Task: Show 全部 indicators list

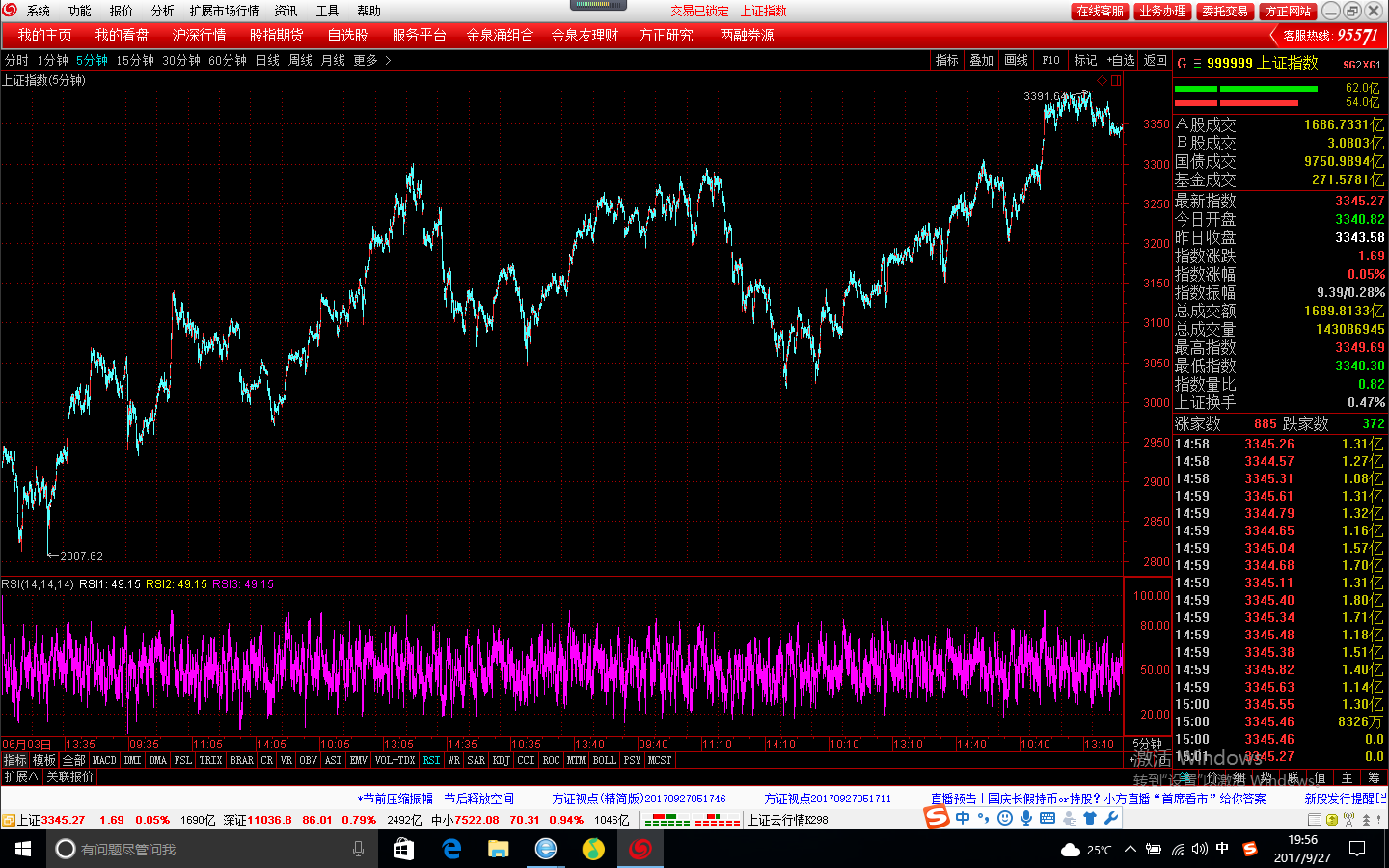Action: tap(74, 760)
